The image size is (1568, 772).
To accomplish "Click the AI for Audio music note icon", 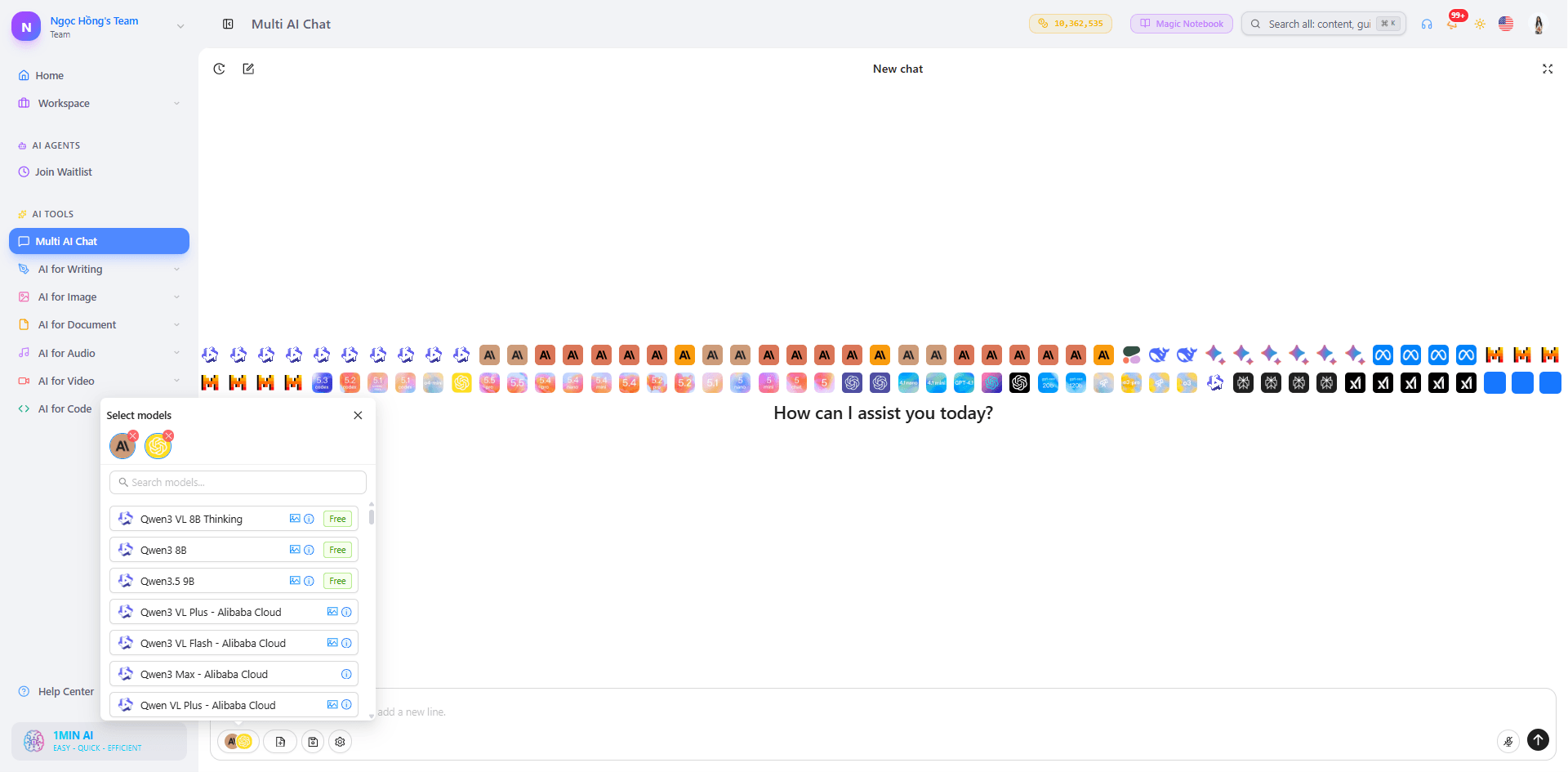I will click(24, 353).
